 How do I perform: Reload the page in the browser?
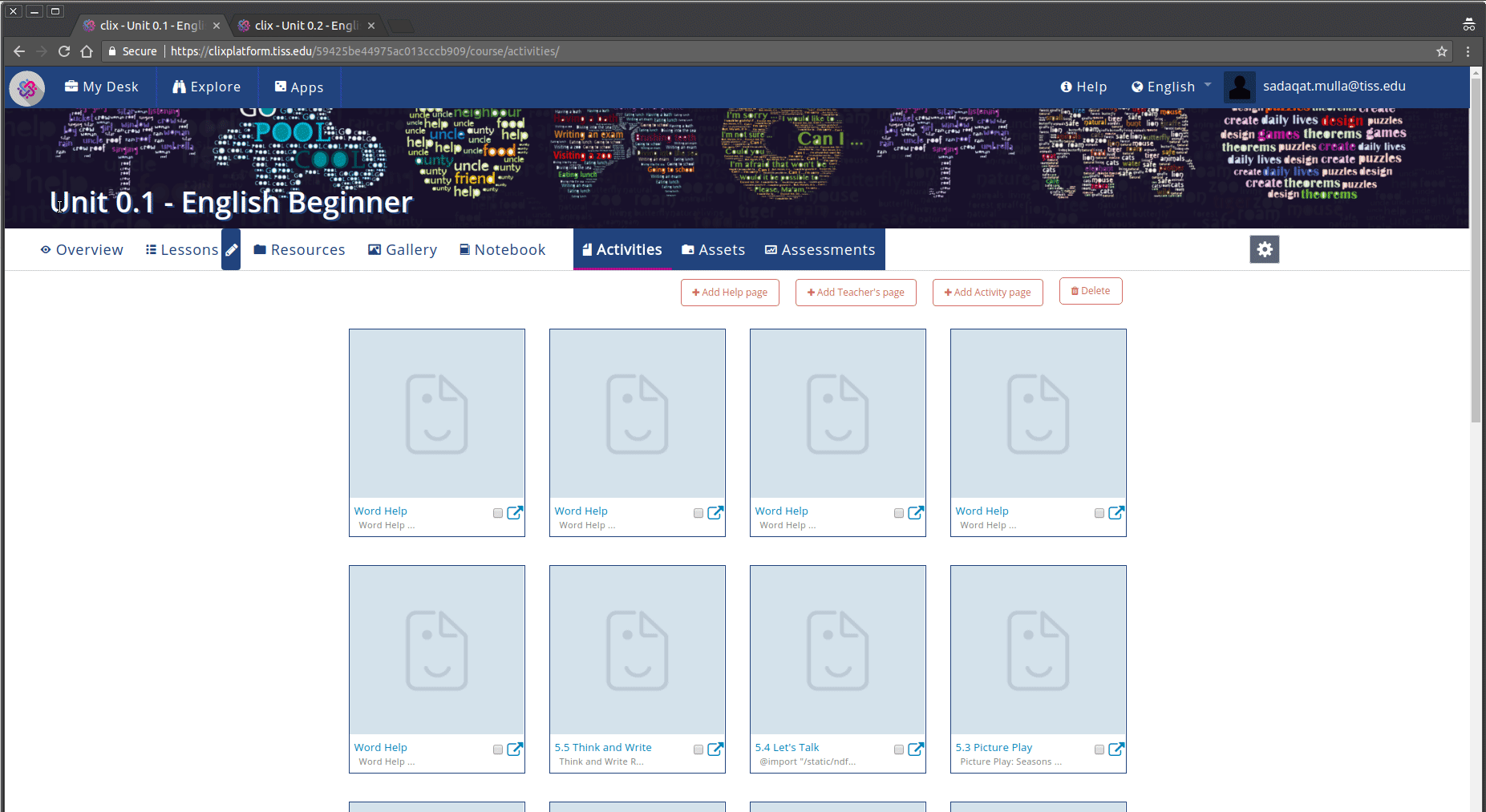tap(64, 51)
